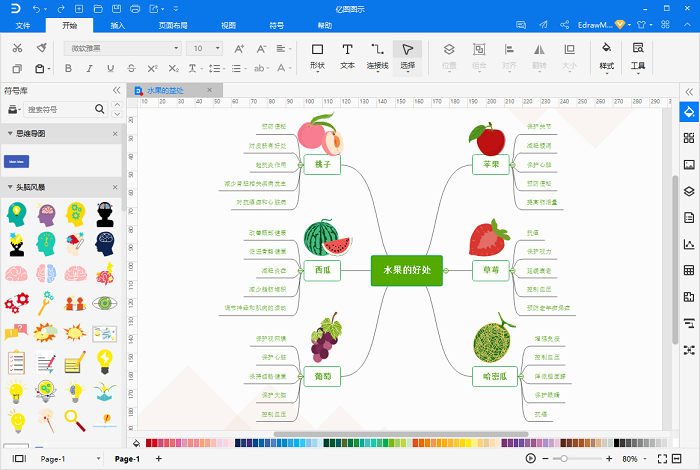Select the 文本 text tool

[347, 54]
